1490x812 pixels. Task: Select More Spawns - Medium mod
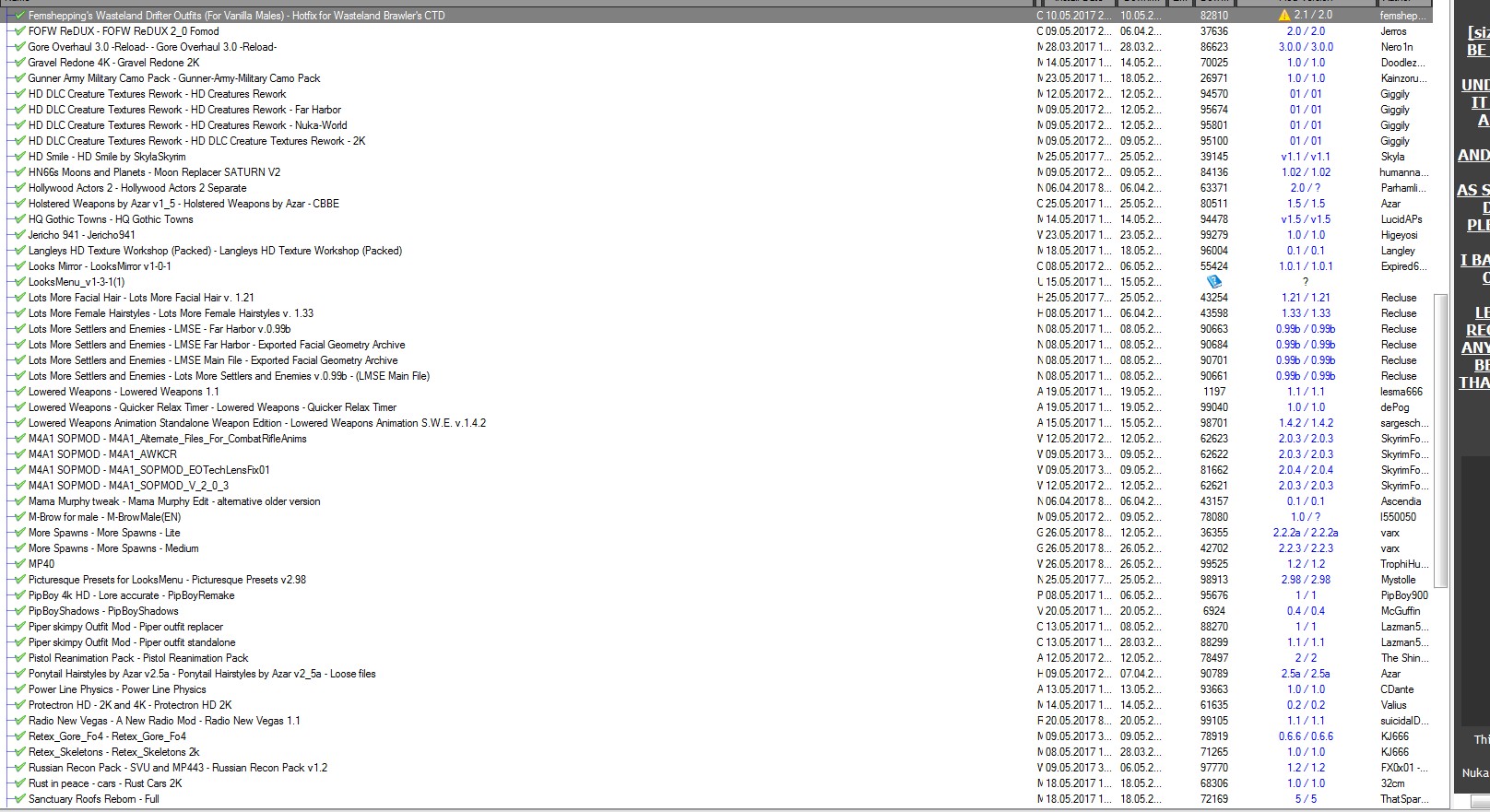pos(113,548)
